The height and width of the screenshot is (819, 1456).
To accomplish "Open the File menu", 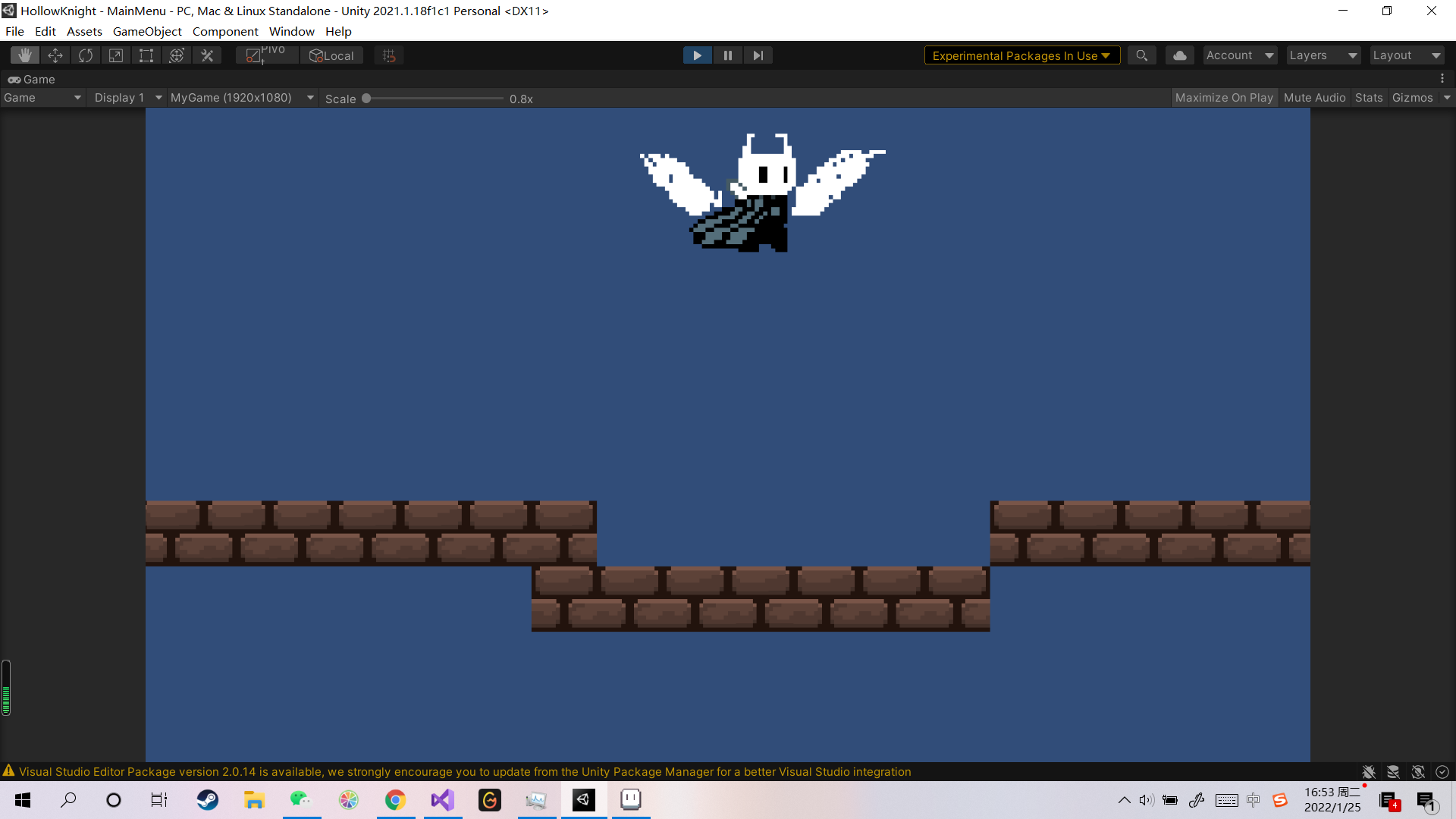I will click(14, 31).
